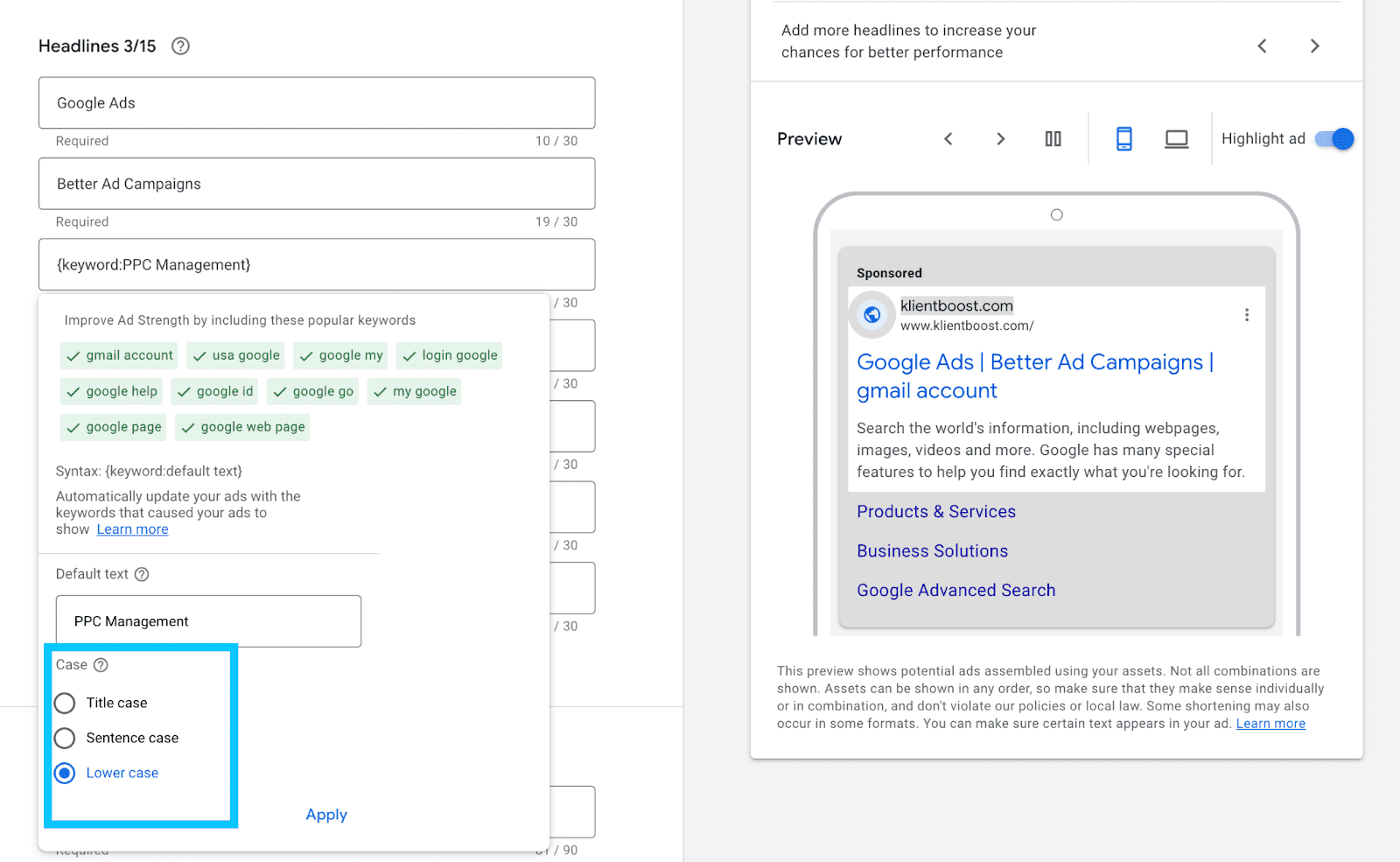This screenshot has width=1400, height=862.
Task: Click the 'Syntax: {keyword:default text}' line
Action: click(x=149, y=471)
